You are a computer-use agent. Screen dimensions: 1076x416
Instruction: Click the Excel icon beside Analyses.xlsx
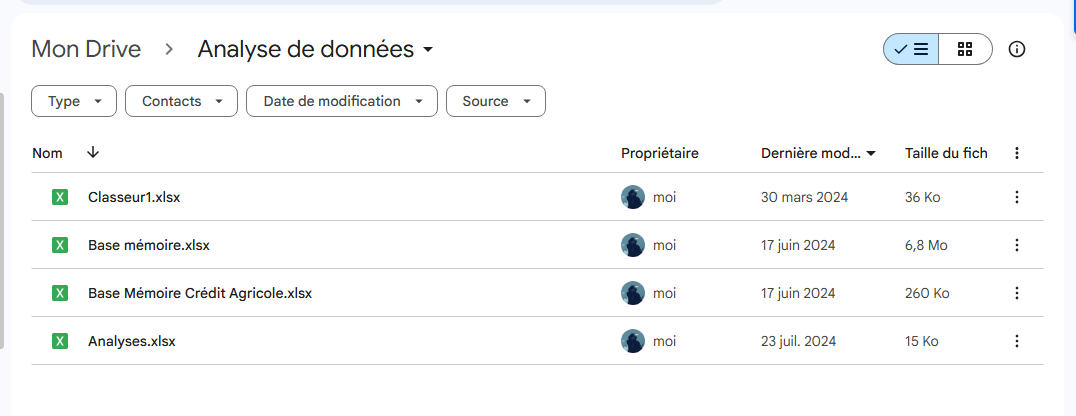point(60,341)
